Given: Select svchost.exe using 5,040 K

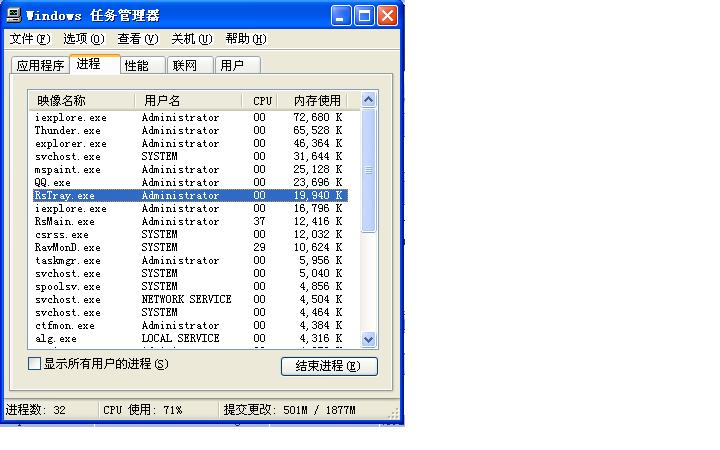Looking at the screenshot, I should pos(190,274).
